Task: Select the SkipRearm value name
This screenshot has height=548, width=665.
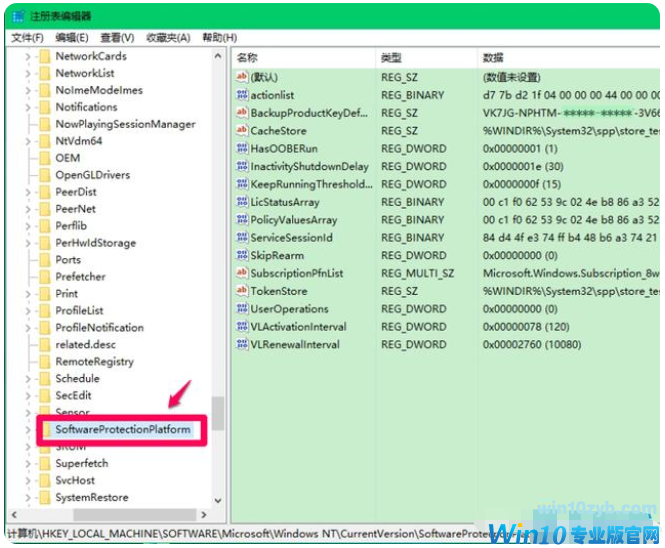Action: click(277, 255)
